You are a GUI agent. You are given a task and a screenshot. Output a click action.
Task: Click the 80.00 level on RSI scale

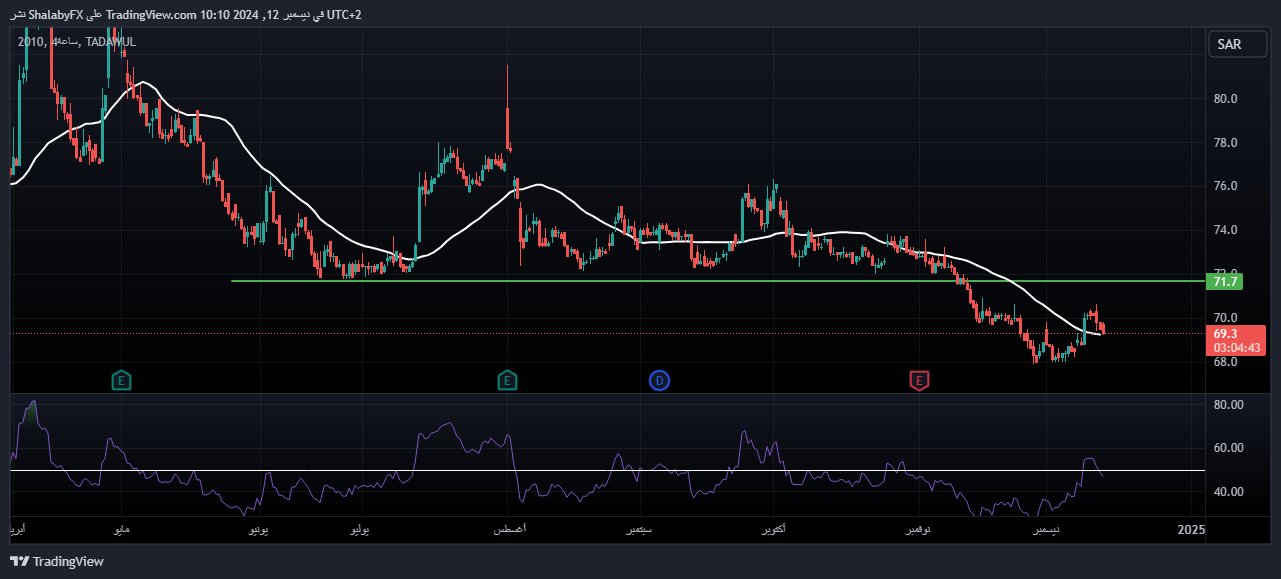point(1227,405)
